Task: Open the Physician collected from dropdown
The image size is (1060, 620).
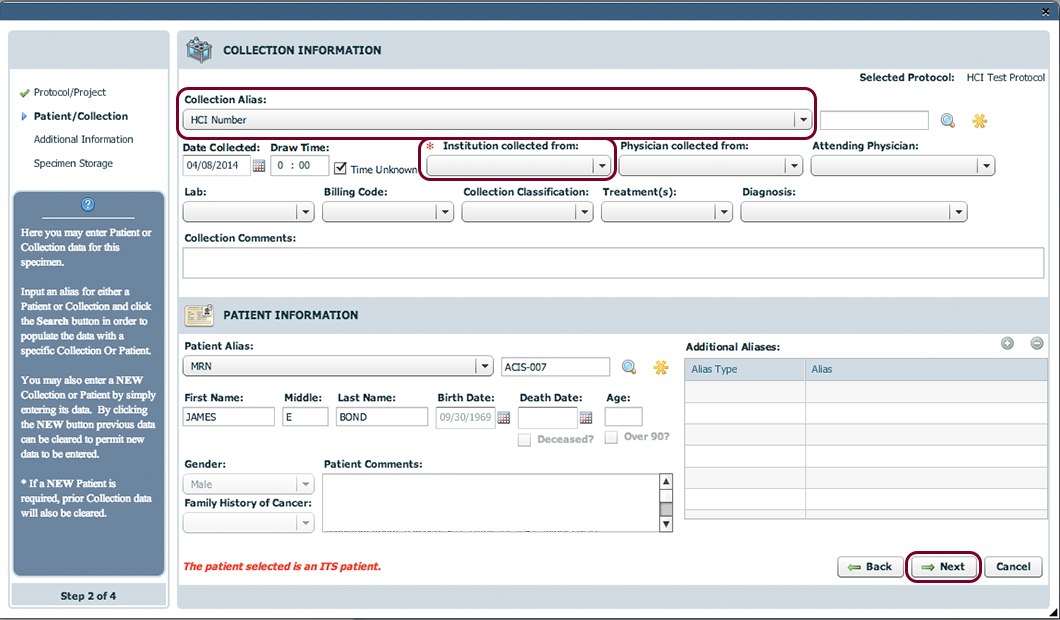Action: (x=711, y=166)
